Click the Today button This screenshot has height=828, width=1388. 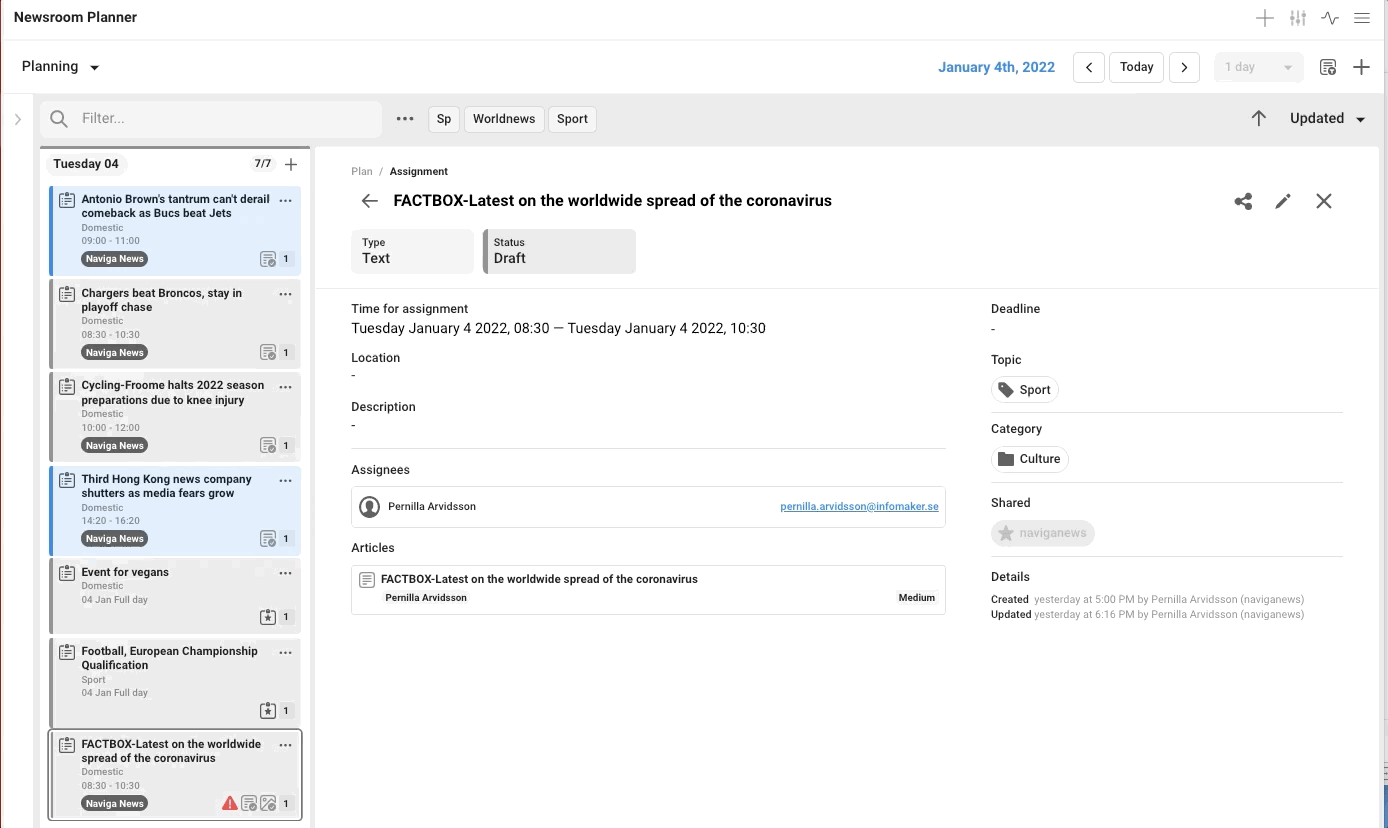tap(1136, 67)
